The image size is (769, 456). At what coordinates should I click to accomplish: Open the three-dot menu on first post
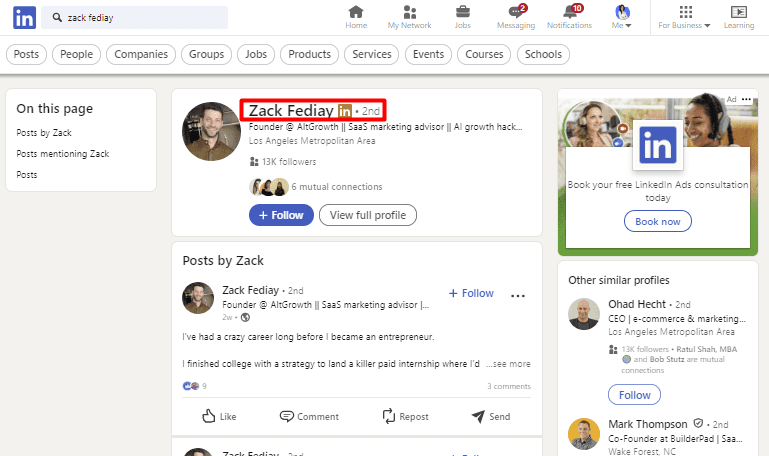point(518,296)
